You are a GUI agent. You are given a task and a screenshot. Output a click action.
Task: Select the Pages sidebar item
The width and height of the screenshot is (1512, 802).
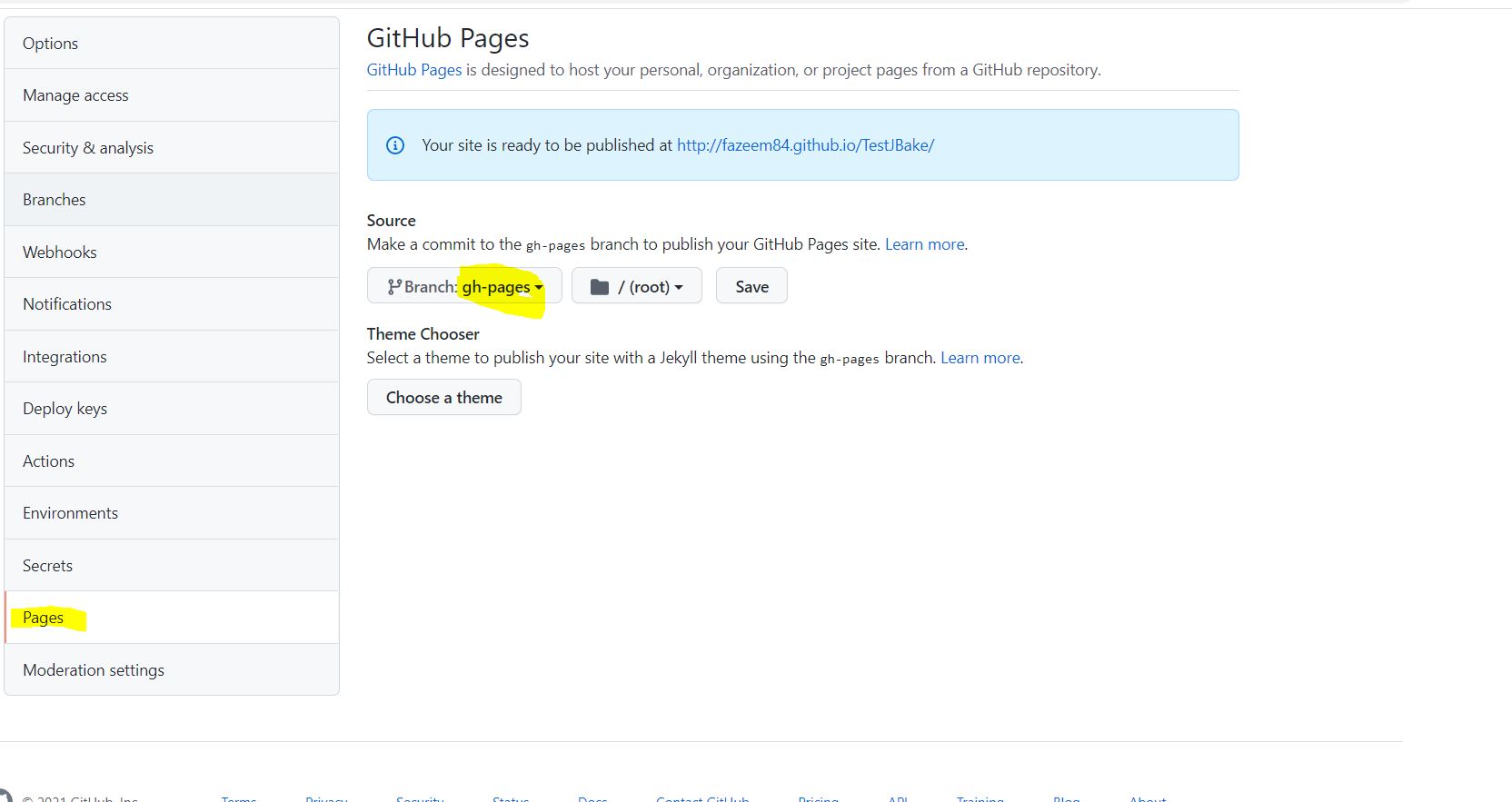click(x=172, y=618)
